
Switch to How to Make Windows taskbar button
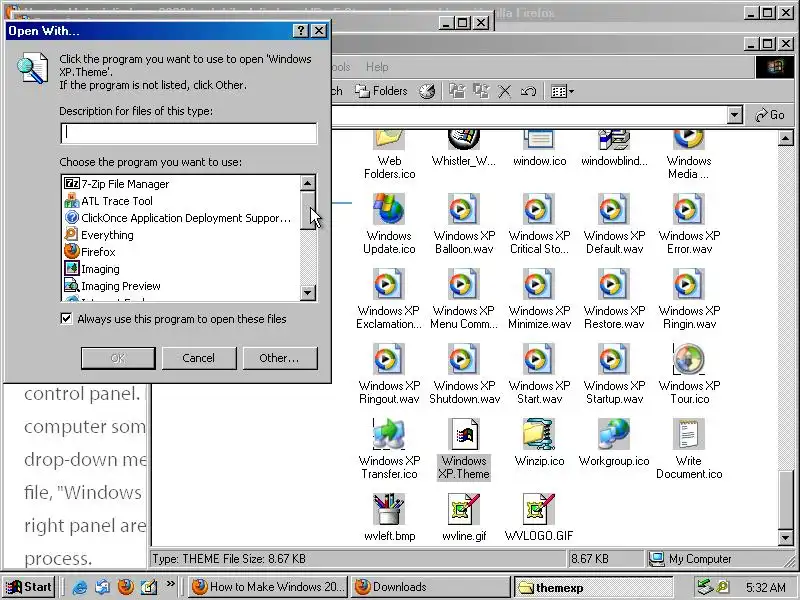pos(268,587)
